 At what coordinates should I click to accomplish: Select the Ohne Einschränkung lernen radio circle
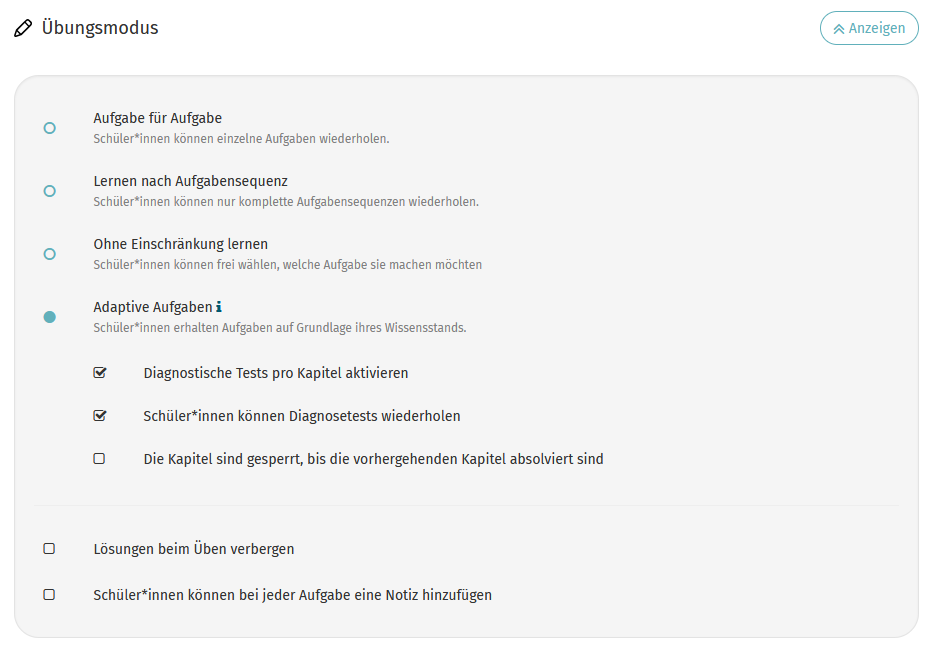pos(49,254)
